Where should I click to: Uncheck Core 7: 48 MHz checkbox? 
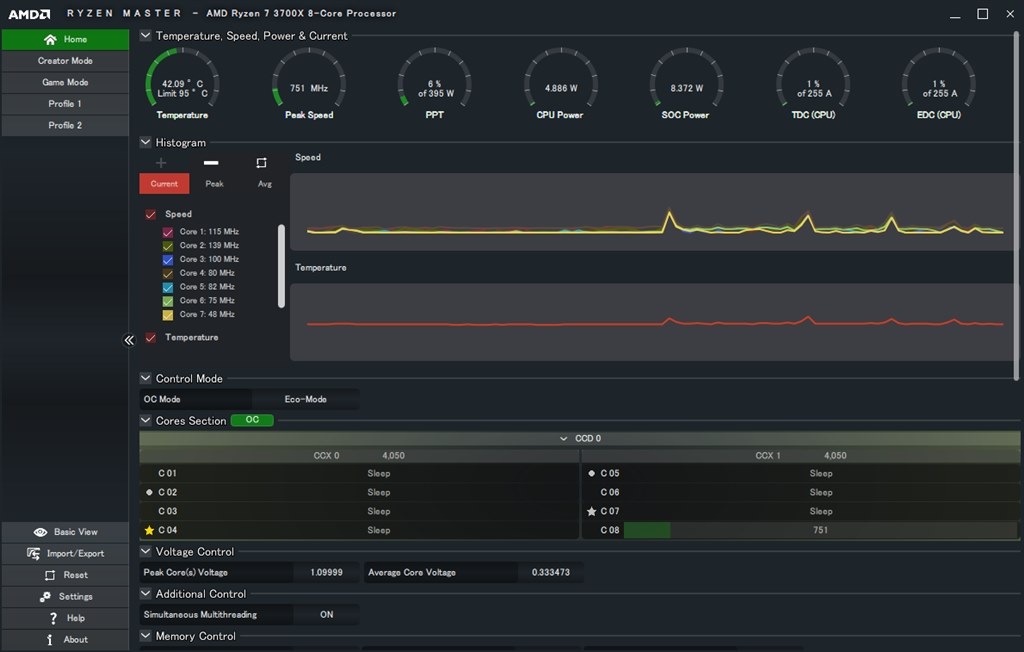click(168, 314)
